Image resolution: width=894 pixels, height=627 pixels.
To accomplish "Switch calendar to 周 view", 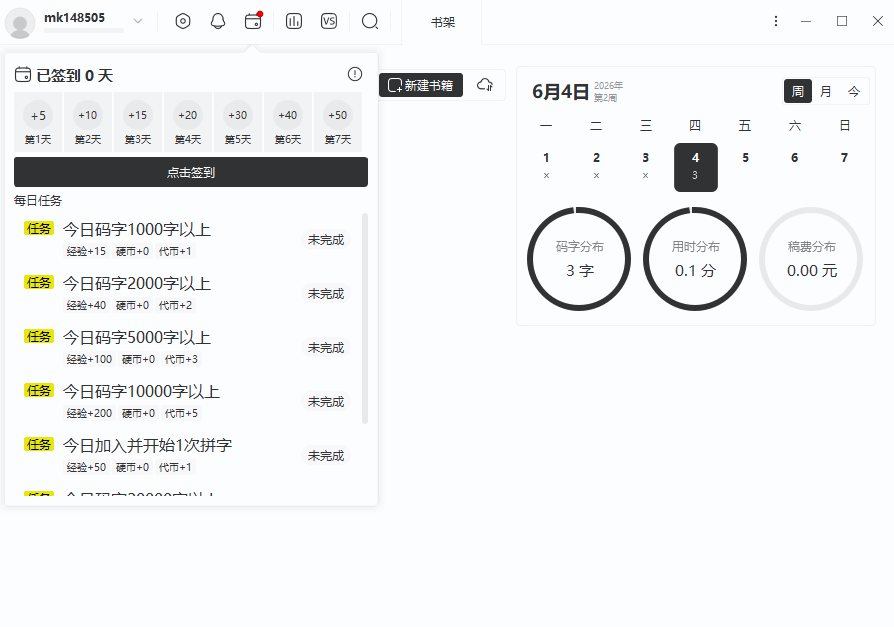I will [798, 91].
